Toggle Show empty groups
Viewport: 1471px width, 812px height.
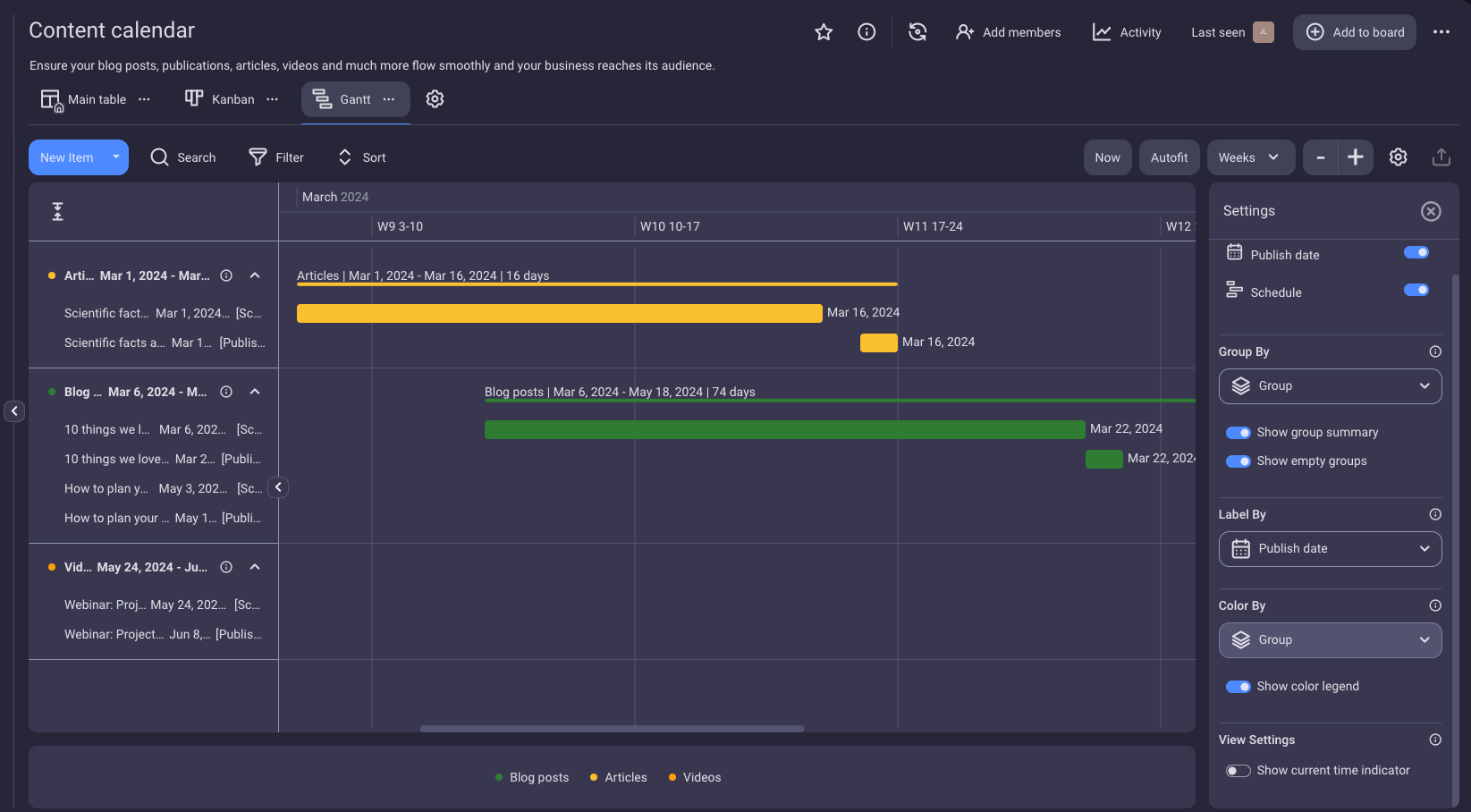(1239, 461)
